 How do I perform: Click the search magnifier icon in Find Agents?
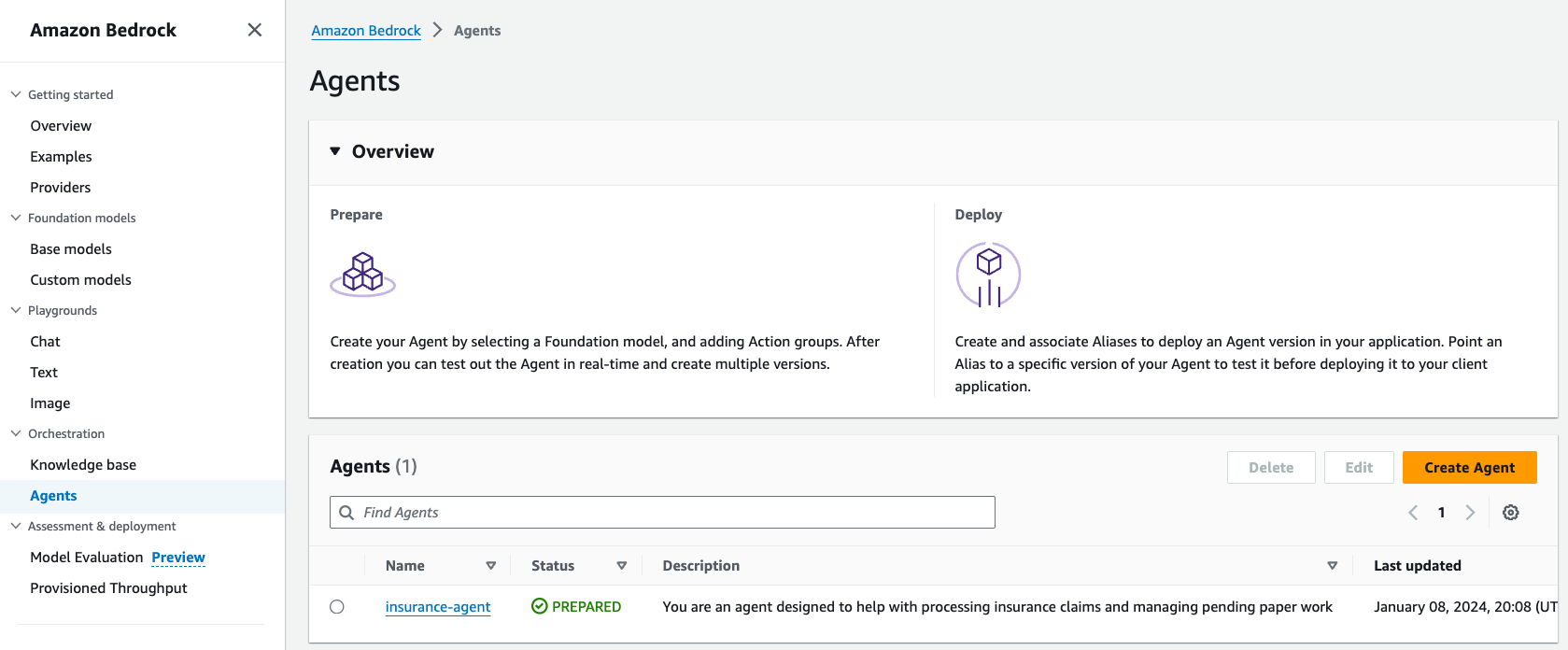point(346,513)
